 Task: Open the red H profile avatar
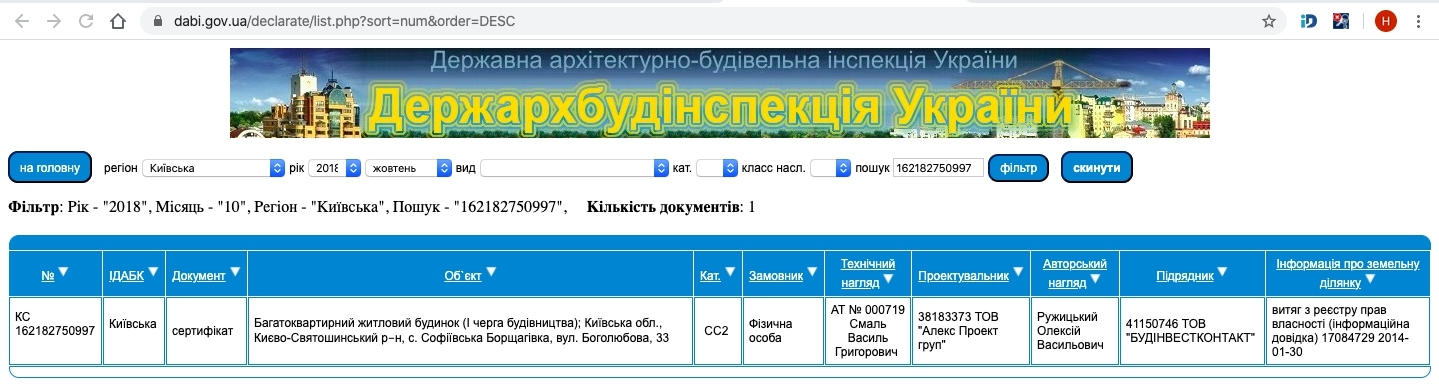click(1385, 20)
